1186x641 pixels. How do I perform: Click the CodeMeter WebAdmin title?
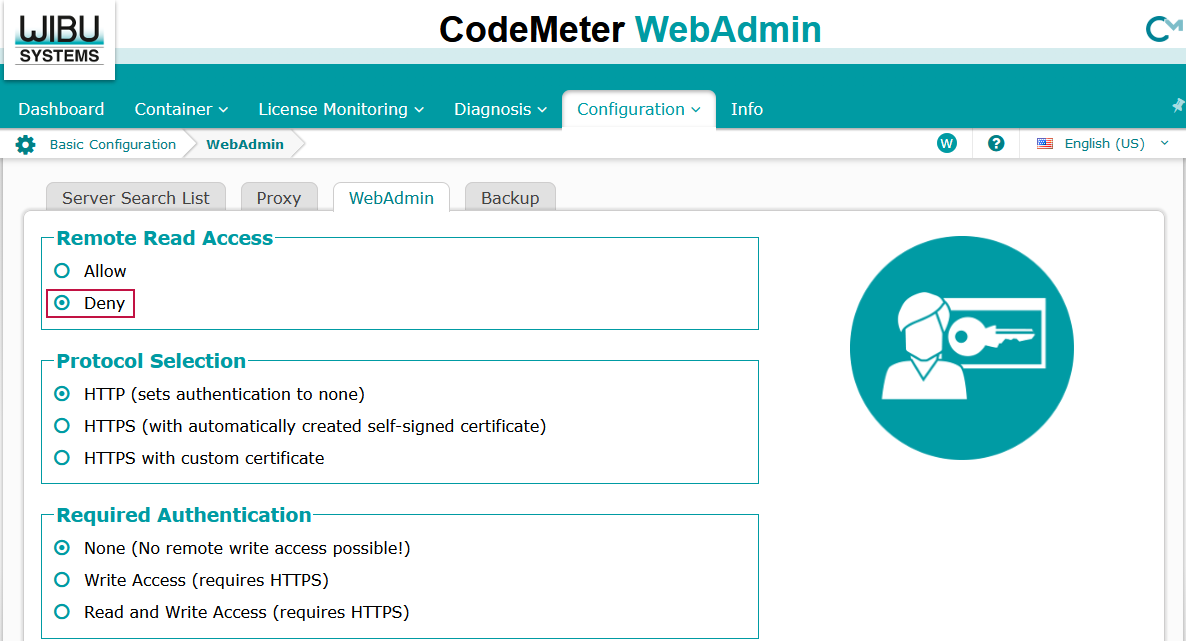(630, 30)
